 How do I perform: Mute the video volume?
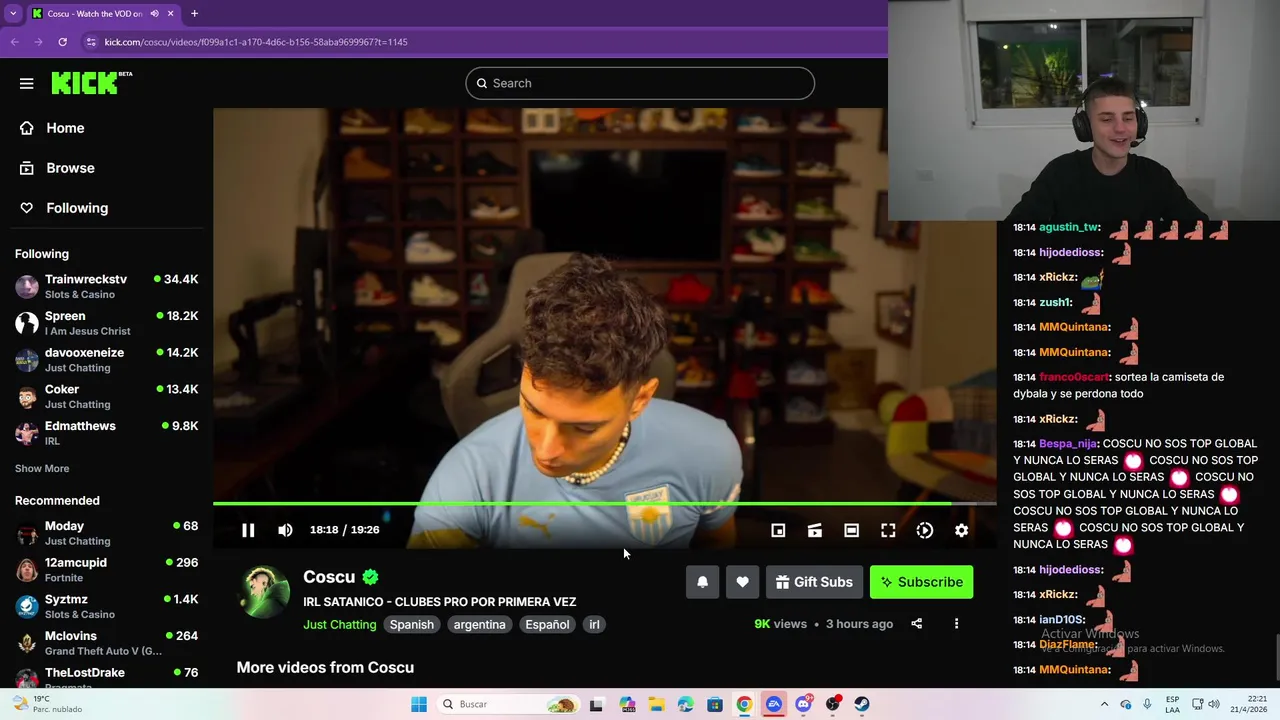[x=285, y=530]
